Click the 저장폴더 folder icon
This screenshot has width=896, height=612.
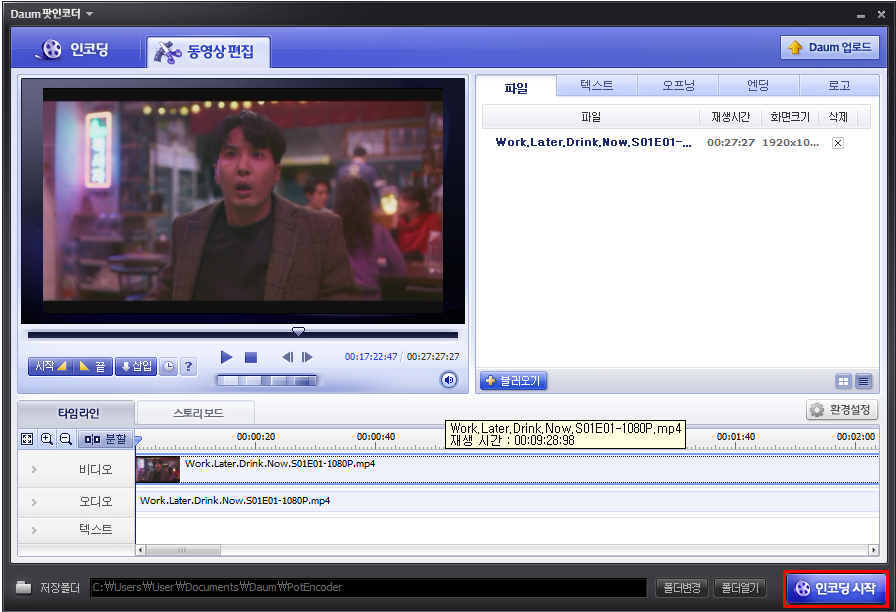[x=23, y=587]
